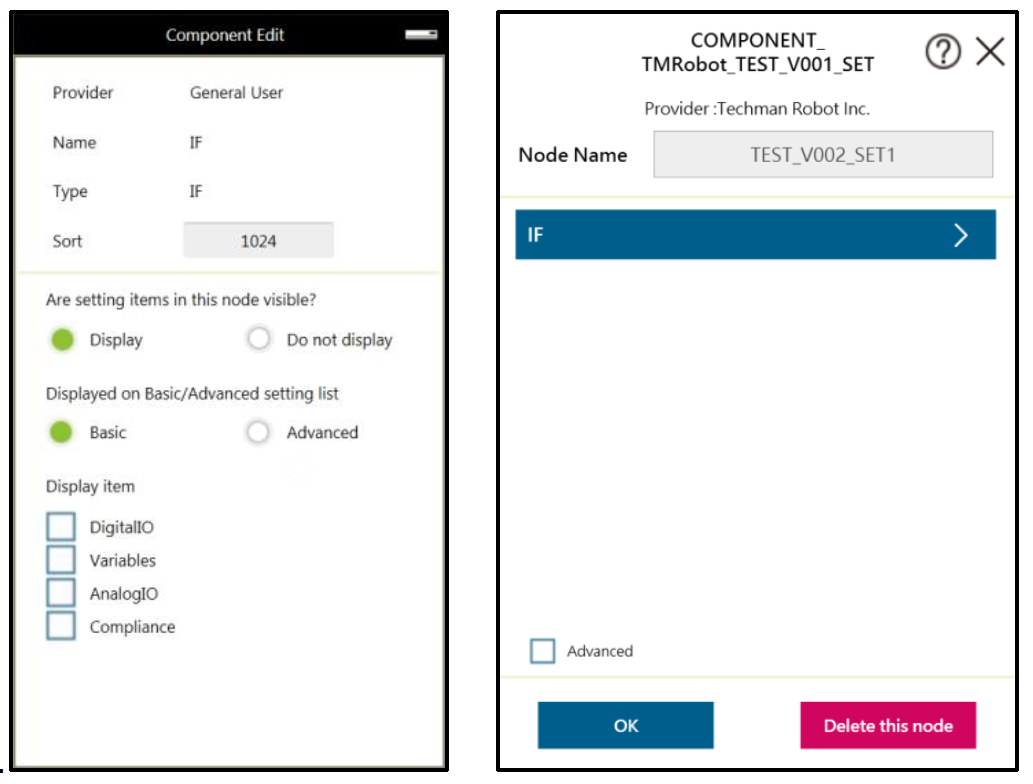Open the help question mark icon
This screenshot has height=784, width=1033.
(943, 51)
